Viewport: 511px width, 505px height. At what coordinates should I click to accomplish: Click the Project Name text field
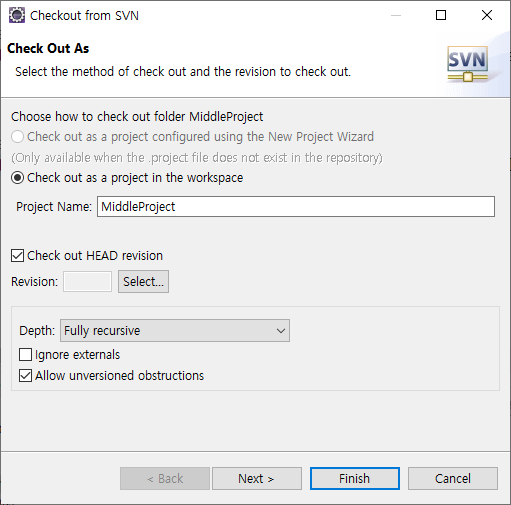pyautogui.click(x=296, y=207)
